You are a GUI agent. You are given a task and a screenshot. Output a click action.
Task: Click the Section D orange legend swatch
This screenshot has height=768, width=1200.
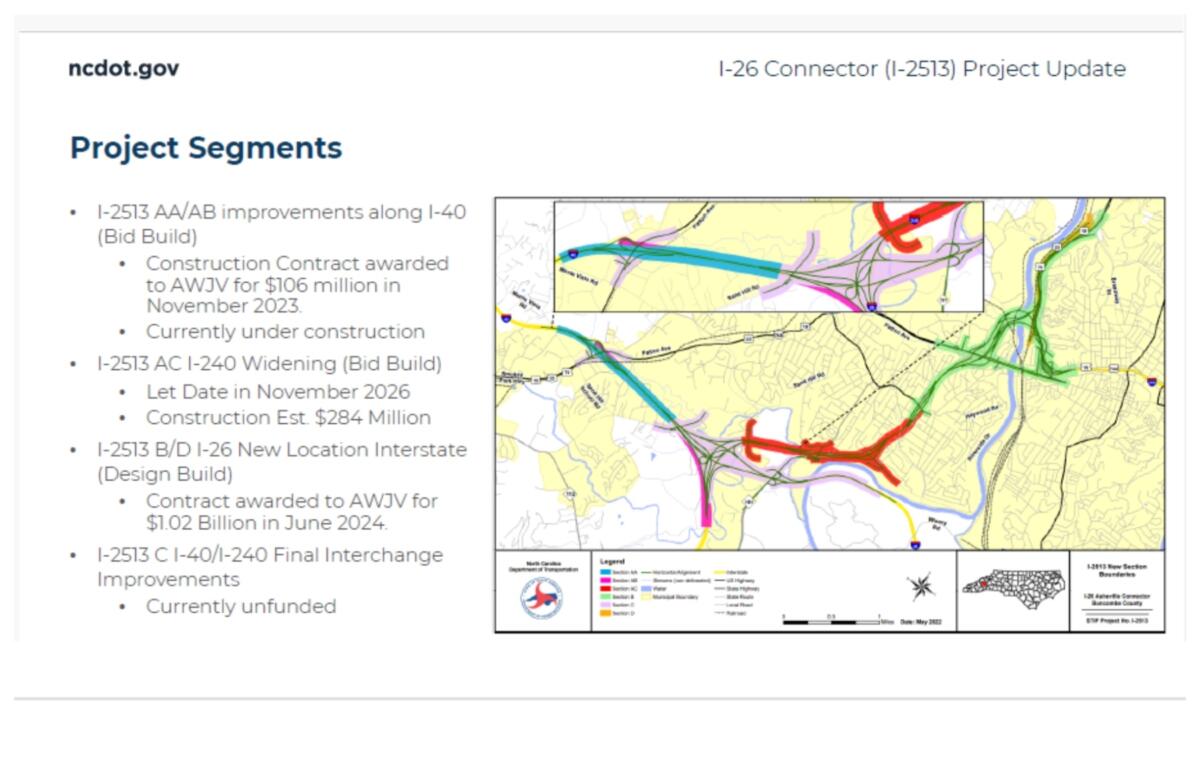[605, 613]
